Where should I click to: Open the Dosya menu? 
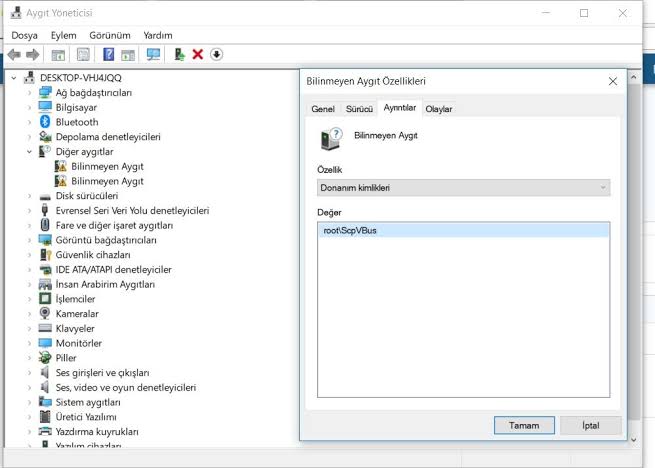(24, 36)
